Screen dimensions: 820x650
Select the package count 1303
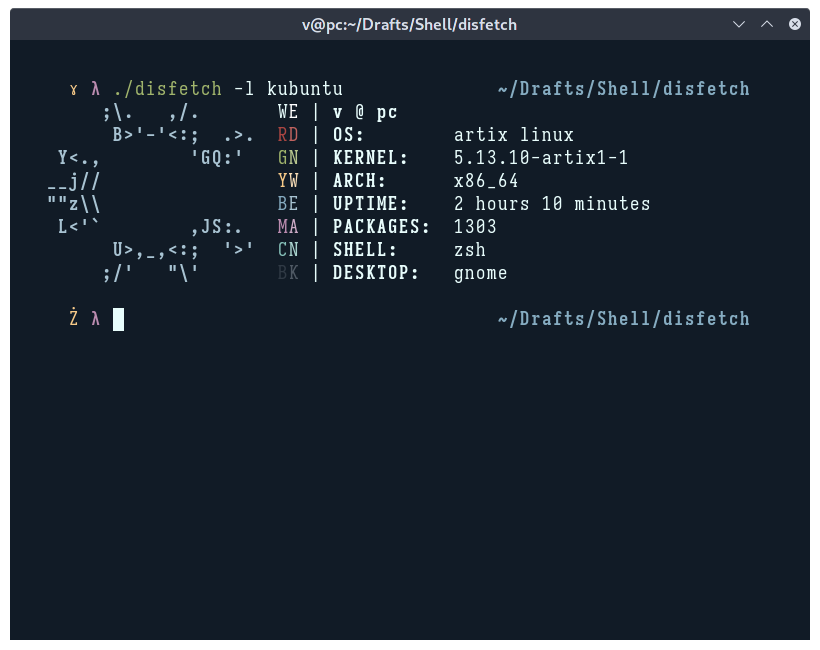(x=474, y=226)
